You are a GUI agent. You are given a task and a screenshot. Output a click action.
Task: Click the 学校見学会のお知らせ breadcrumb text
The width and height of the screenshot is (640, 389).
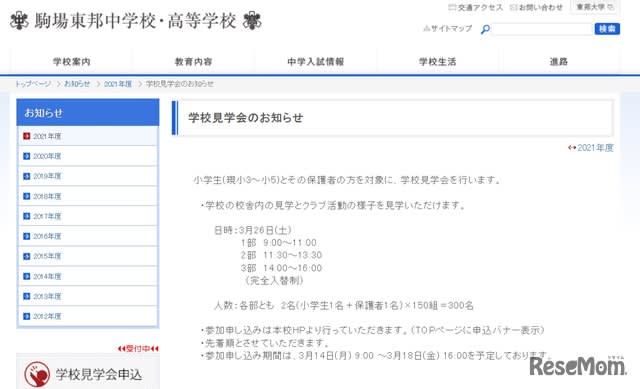coord(180,84)
